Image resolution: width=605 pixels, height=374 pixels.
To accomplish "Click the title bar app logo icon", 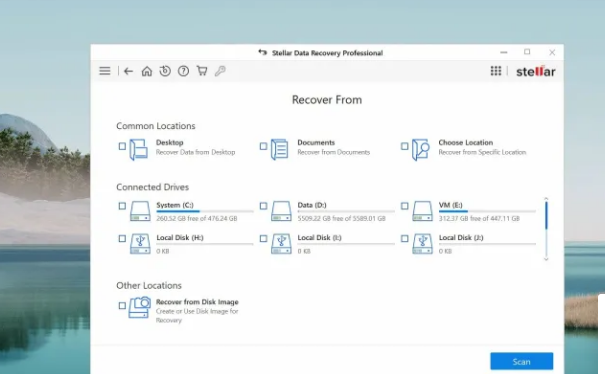I will pyautogui.click(x=263, y=52).
